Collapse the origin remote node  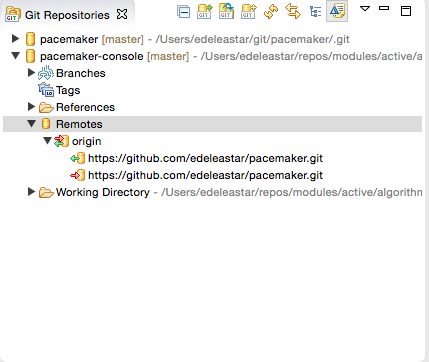point(47,140)
